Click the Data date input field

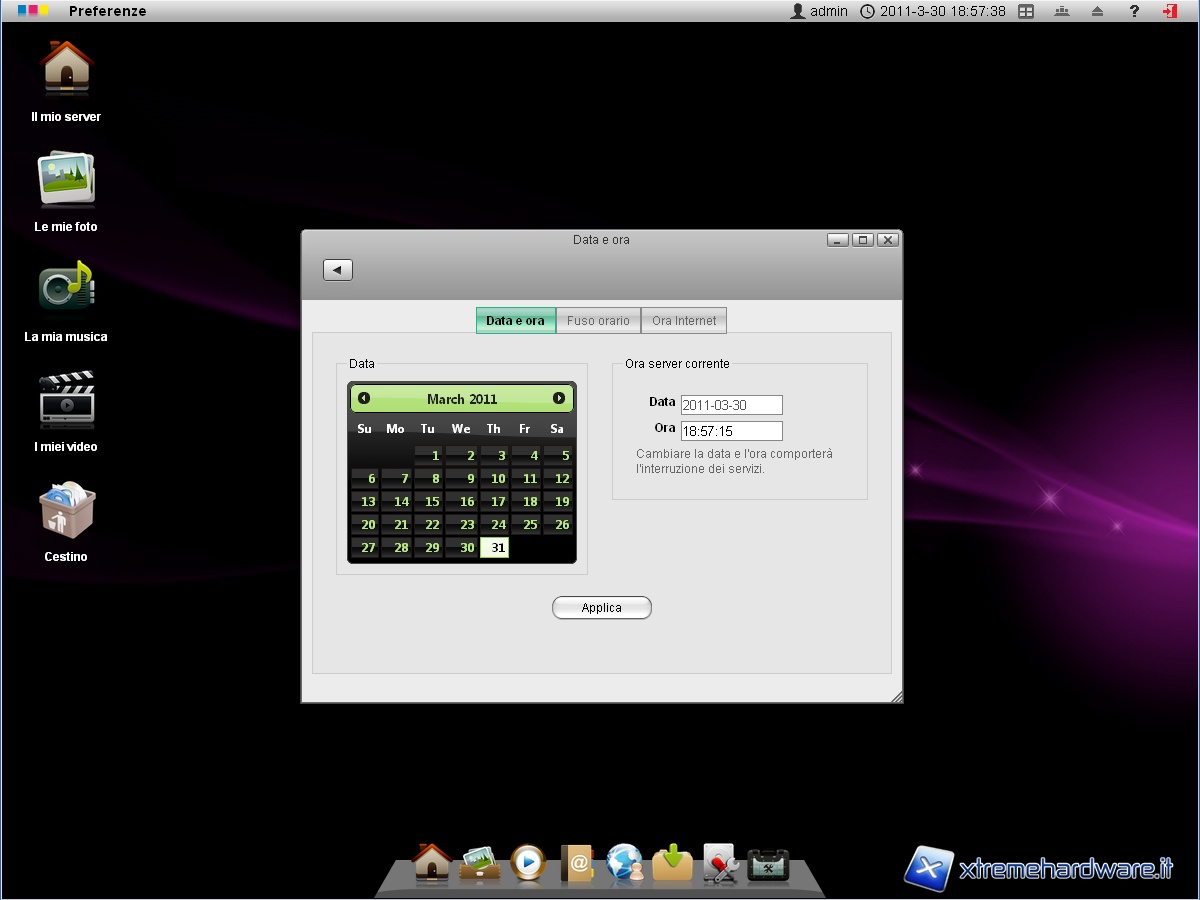(x=731, y=405)
